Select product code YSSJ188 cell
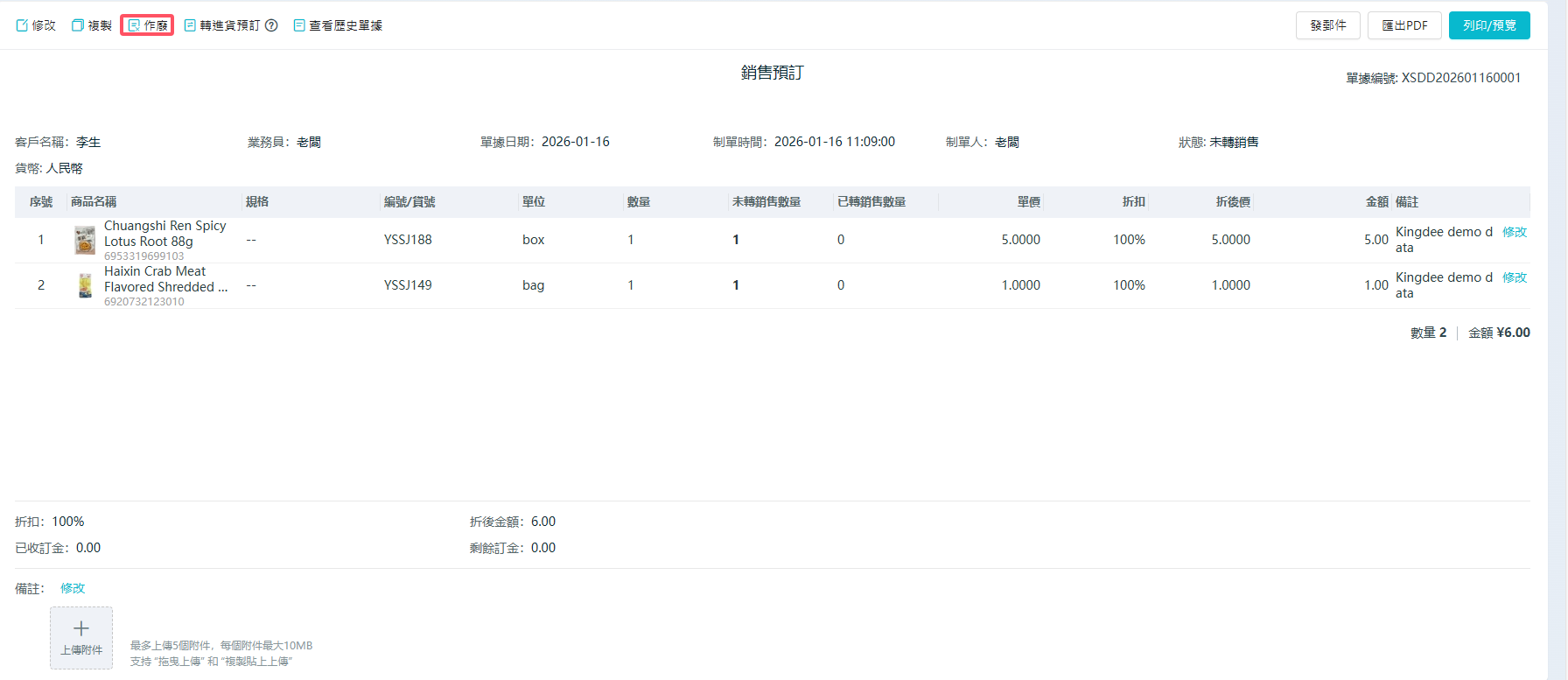1568x680 pixels. [408, 240]
